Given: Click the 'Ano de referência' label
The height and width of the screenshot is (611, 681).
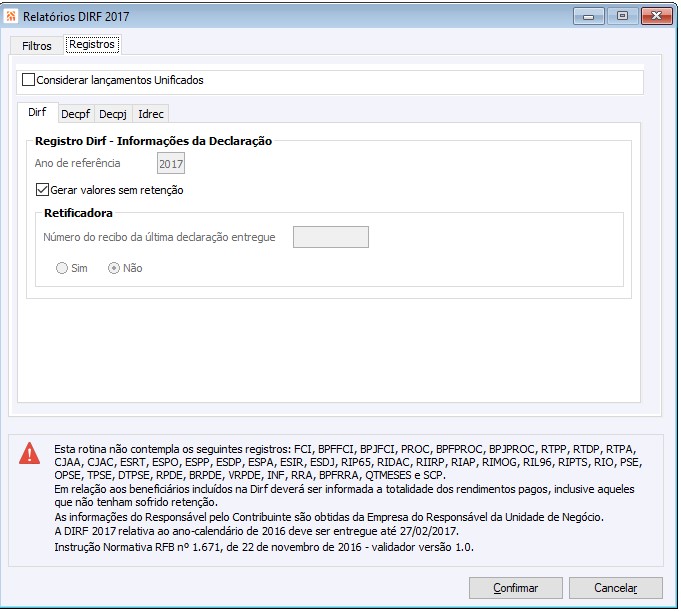Looking at the screenshot, I should [77, 163].
